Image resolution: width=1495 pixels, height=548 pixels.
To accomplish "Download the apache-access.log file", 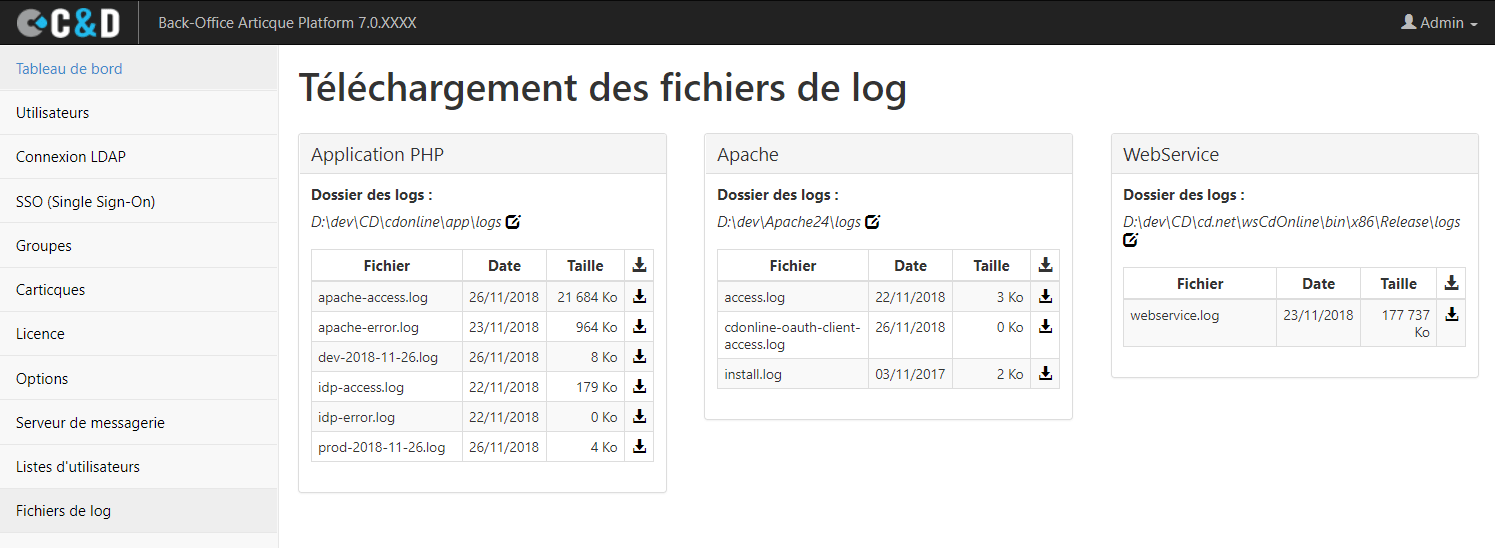I will (639, 296).
